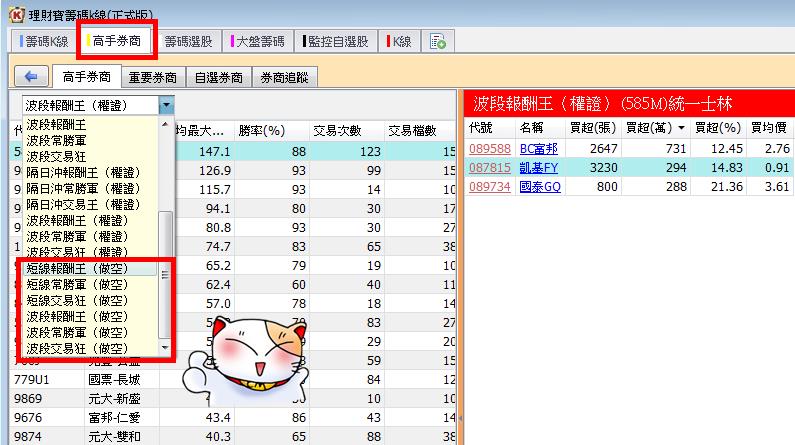
Task: Open stock code link 089734
Action: click(x=490, y=187)
